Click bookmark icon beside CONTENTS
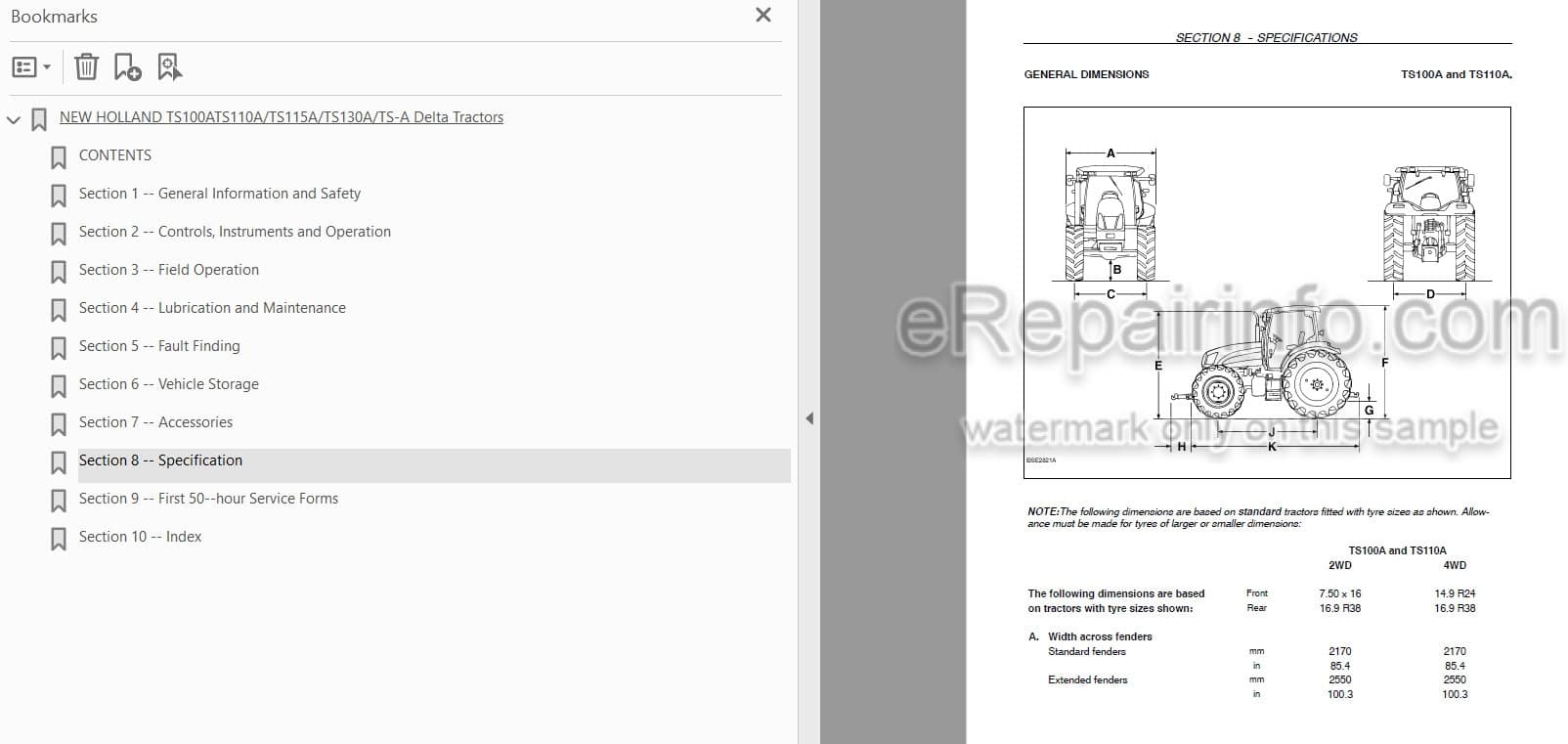 pyautogui.click(x=59, y=157)
